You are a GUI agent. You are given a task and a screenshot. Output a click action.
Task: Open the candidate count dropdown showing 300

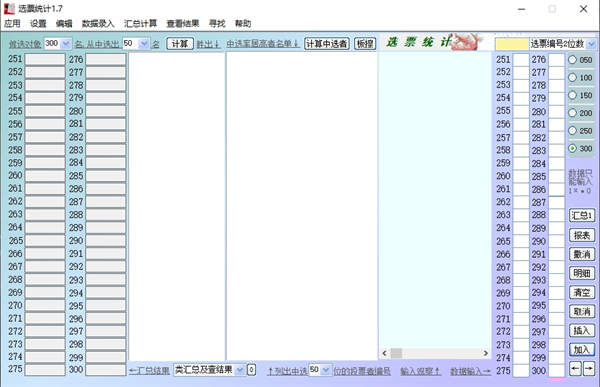point(66,44)
